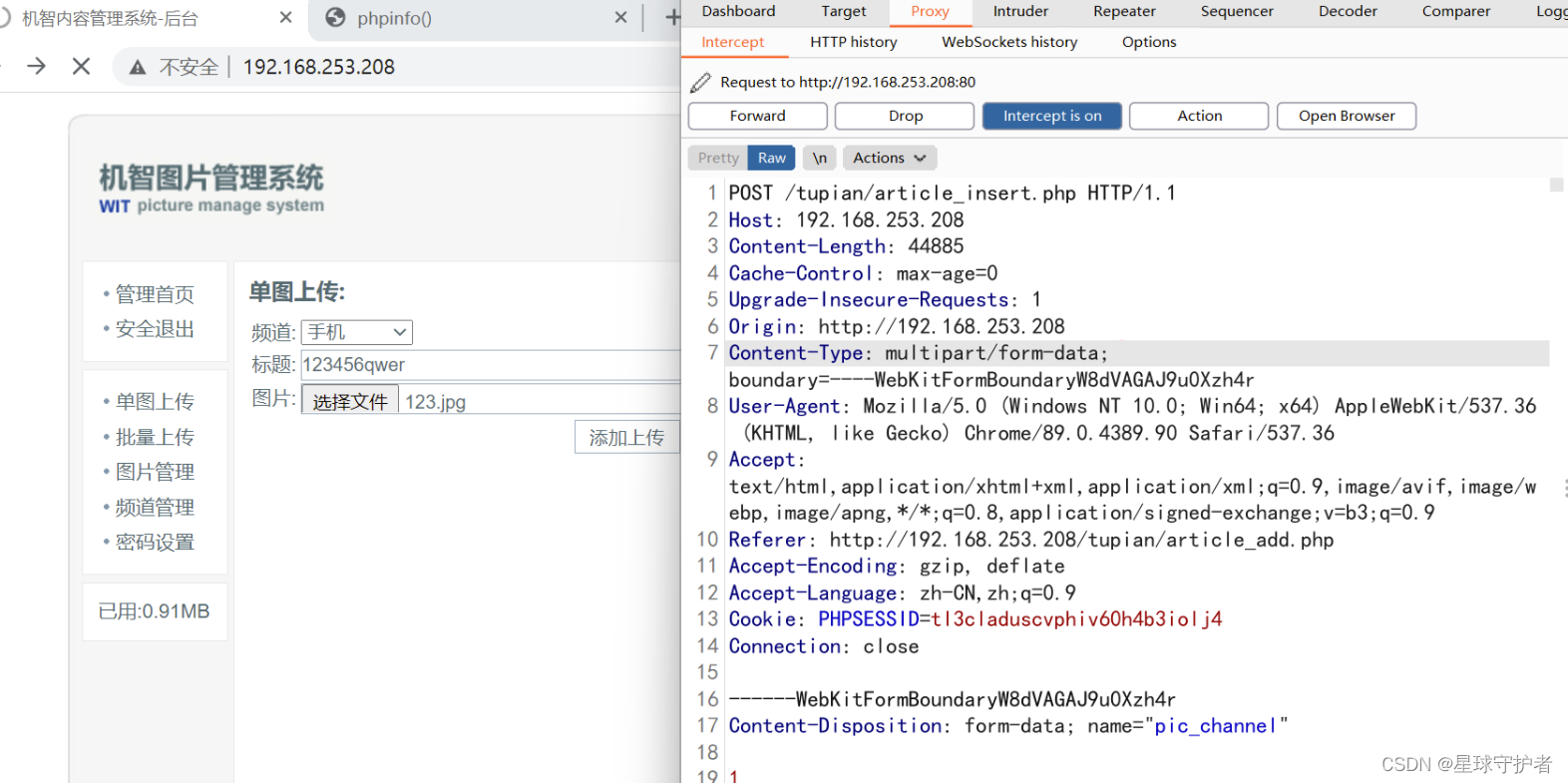Click the 标题 input with 123456qwer
Image resolution: width=1568 pixels, height=783 pixels.
[491, 364]
